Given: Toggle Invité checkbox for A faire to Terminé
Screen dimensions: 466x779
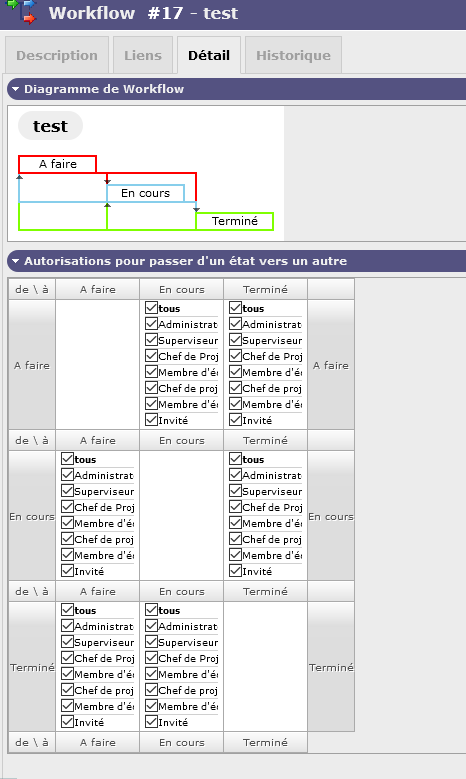Looking at the screenshot, I should click(235, 420).
